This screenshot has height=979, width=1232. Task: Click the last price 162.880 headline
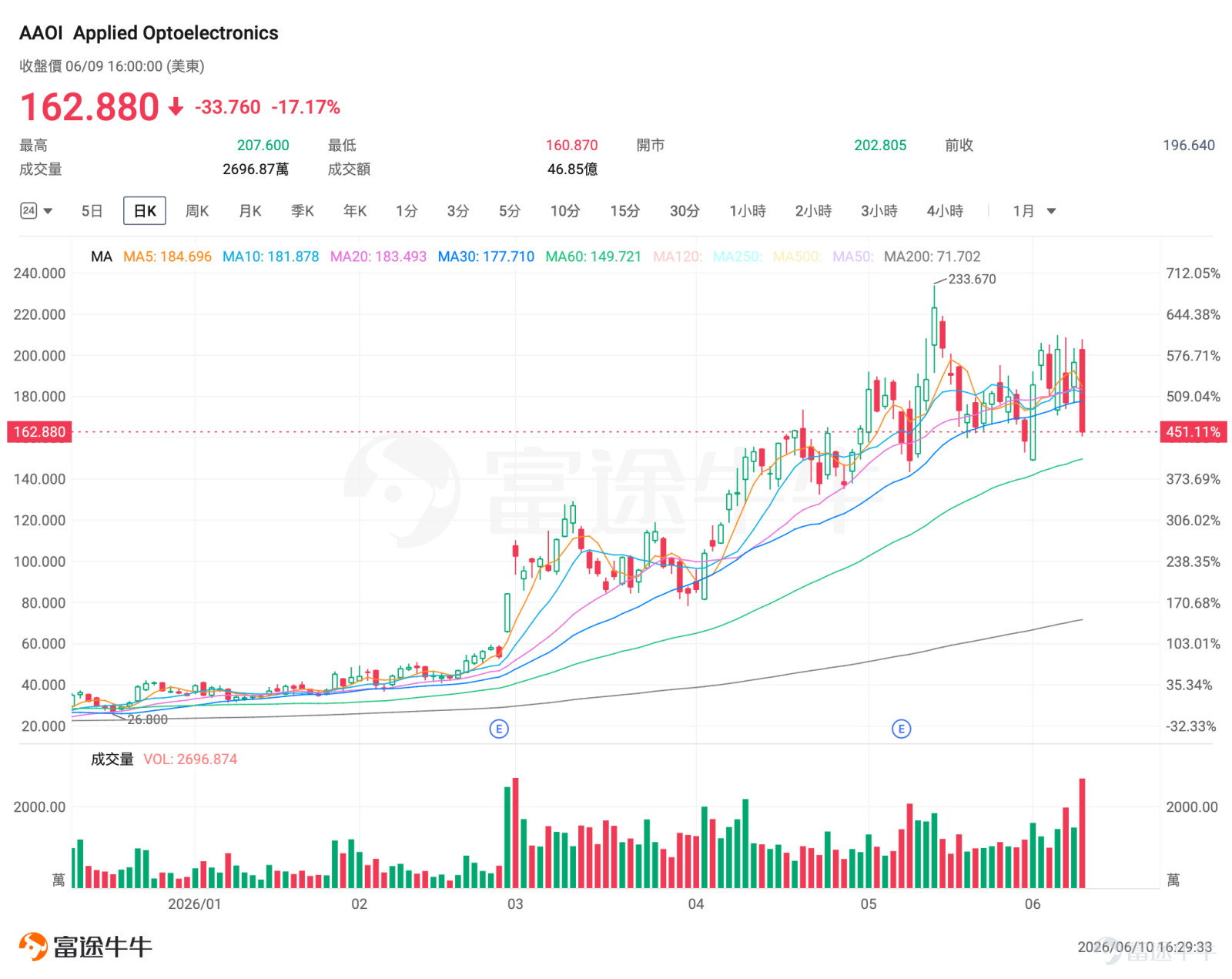point(89,107)
